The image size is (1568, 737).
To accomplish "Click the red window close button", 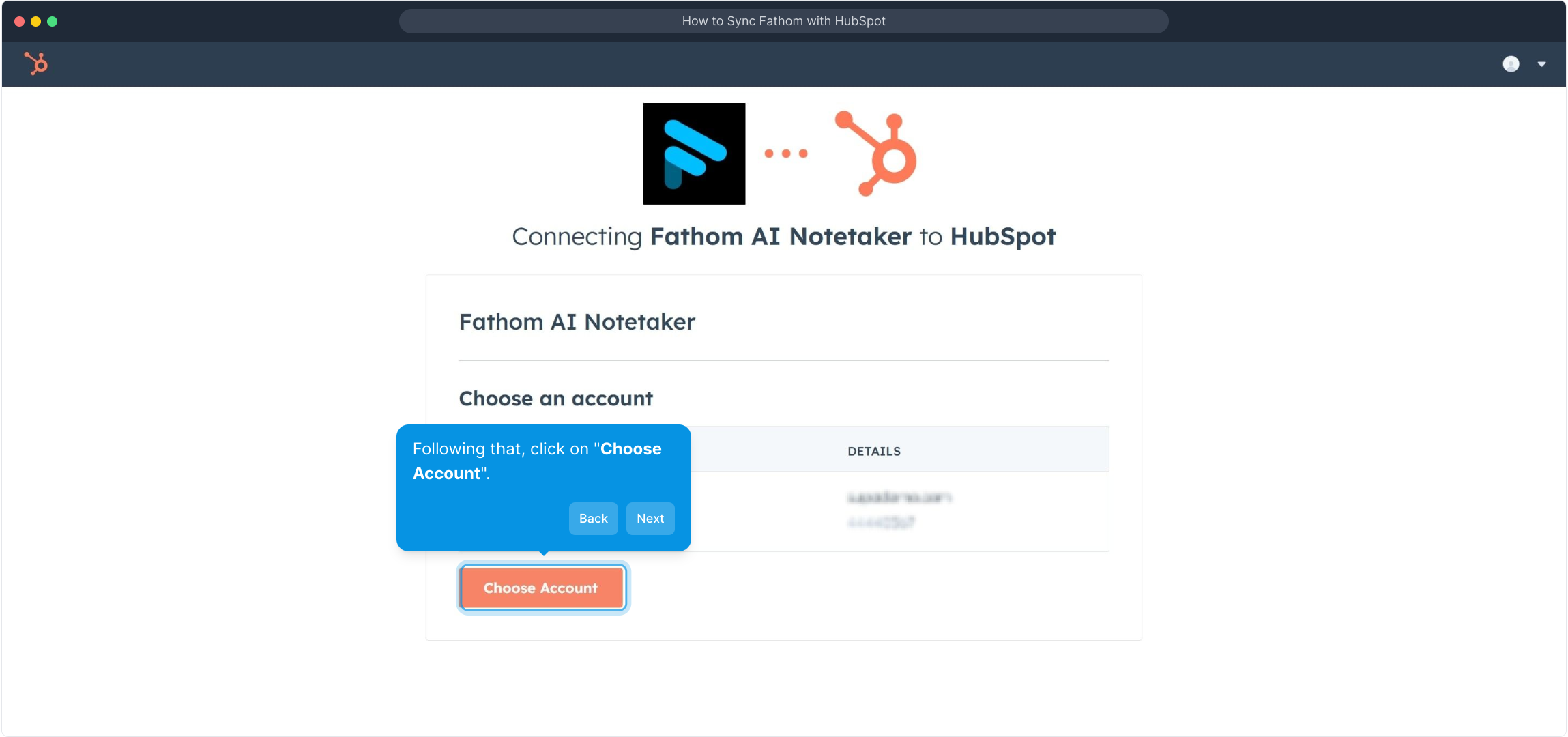I will [20, 21].
